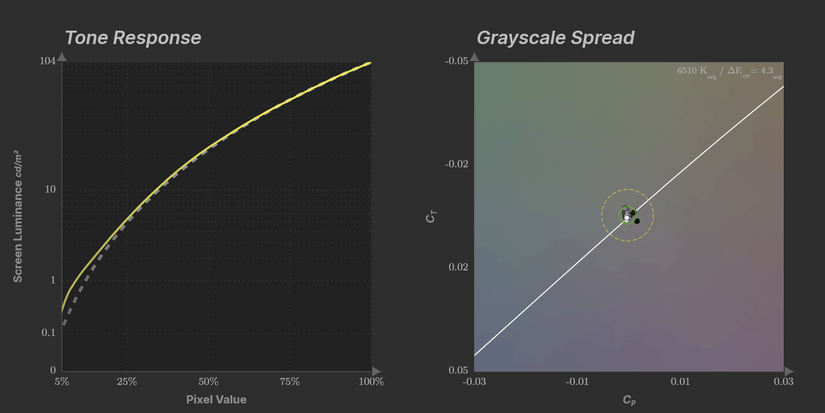Click the Grayscale Spread chart title
Viewport: 825px width, 413px height.
coord(556,38)
